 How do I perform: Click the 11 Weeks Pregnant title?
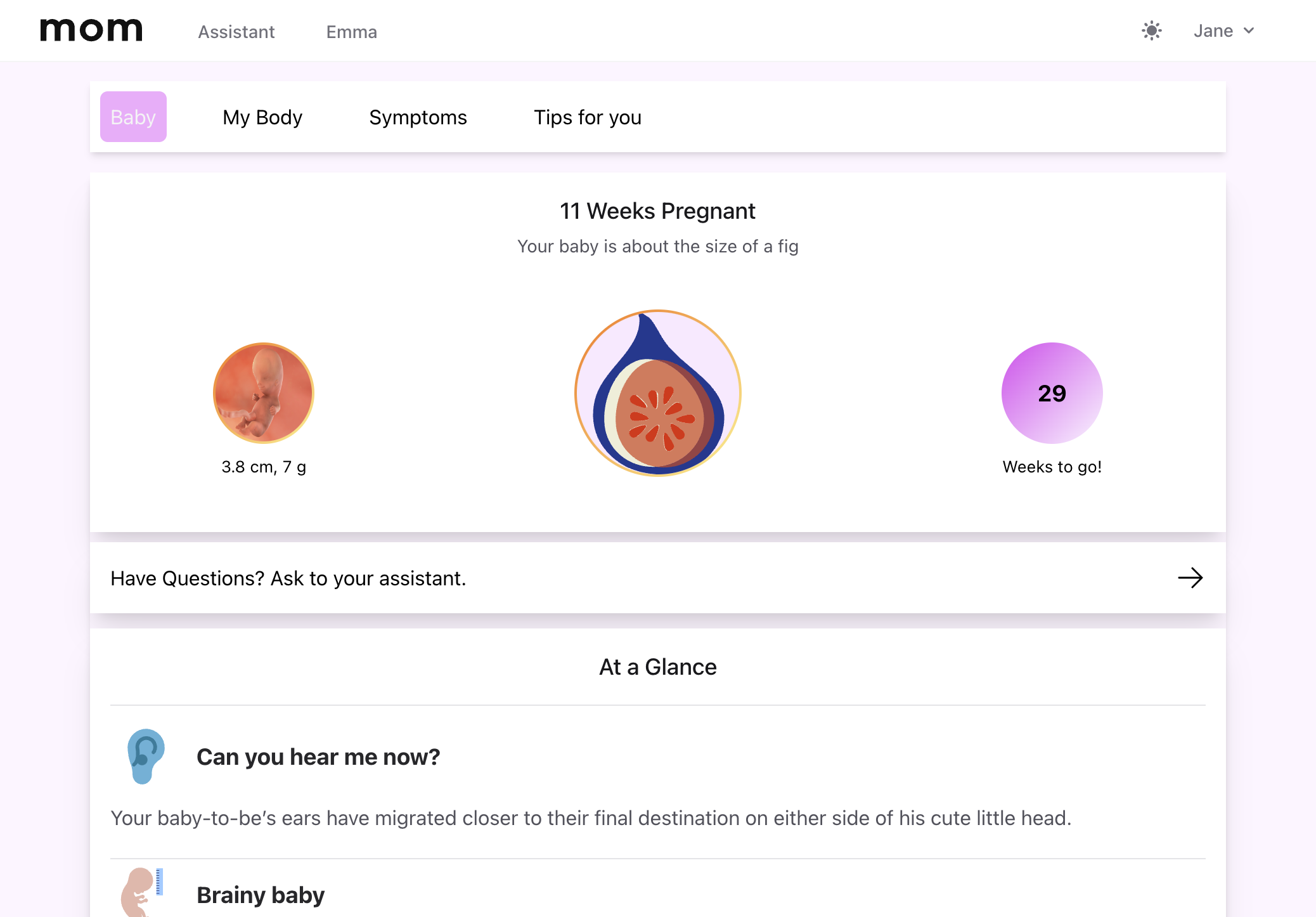pos(657,211)
